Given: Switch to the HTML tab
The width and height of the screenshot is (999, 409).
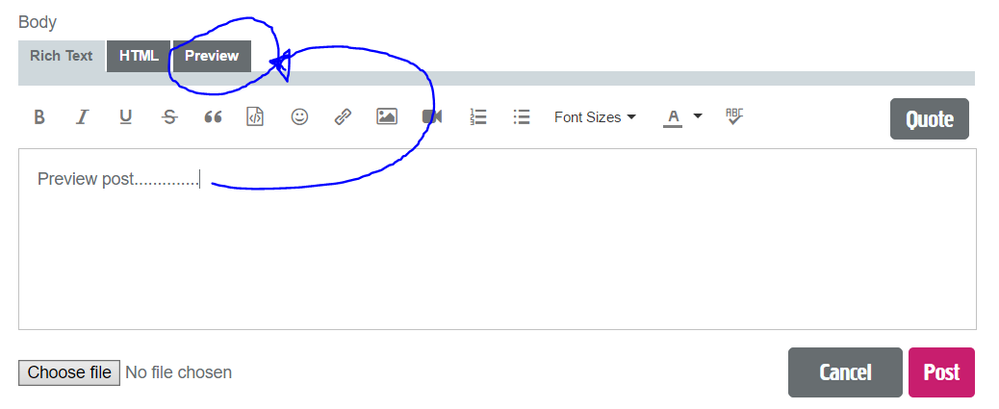Looking at the screenshot, I should 139,56.
